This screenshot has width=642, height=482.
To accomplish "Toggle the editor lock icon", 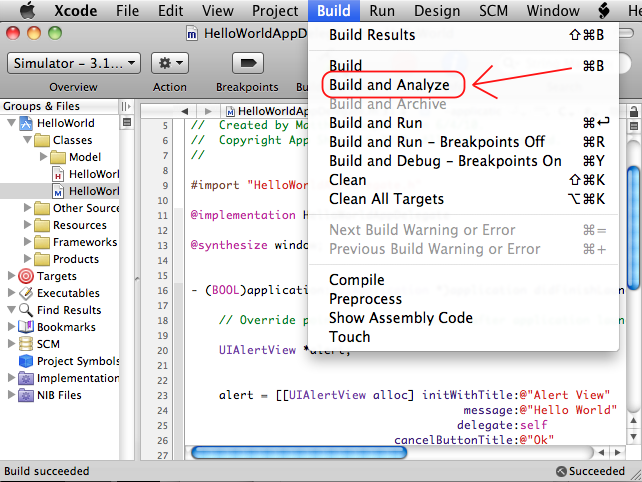I will (634, 111).
